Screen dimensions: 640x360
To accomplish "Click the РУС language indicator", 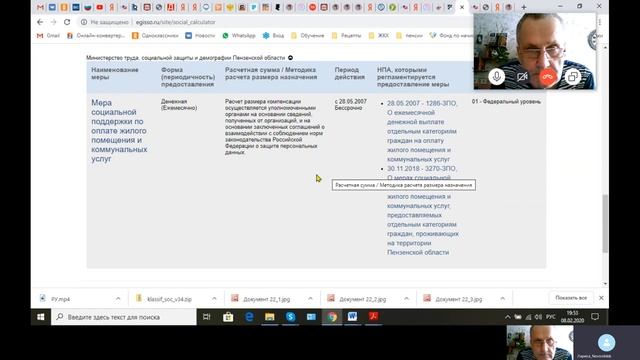I will [x=551, y=317].
